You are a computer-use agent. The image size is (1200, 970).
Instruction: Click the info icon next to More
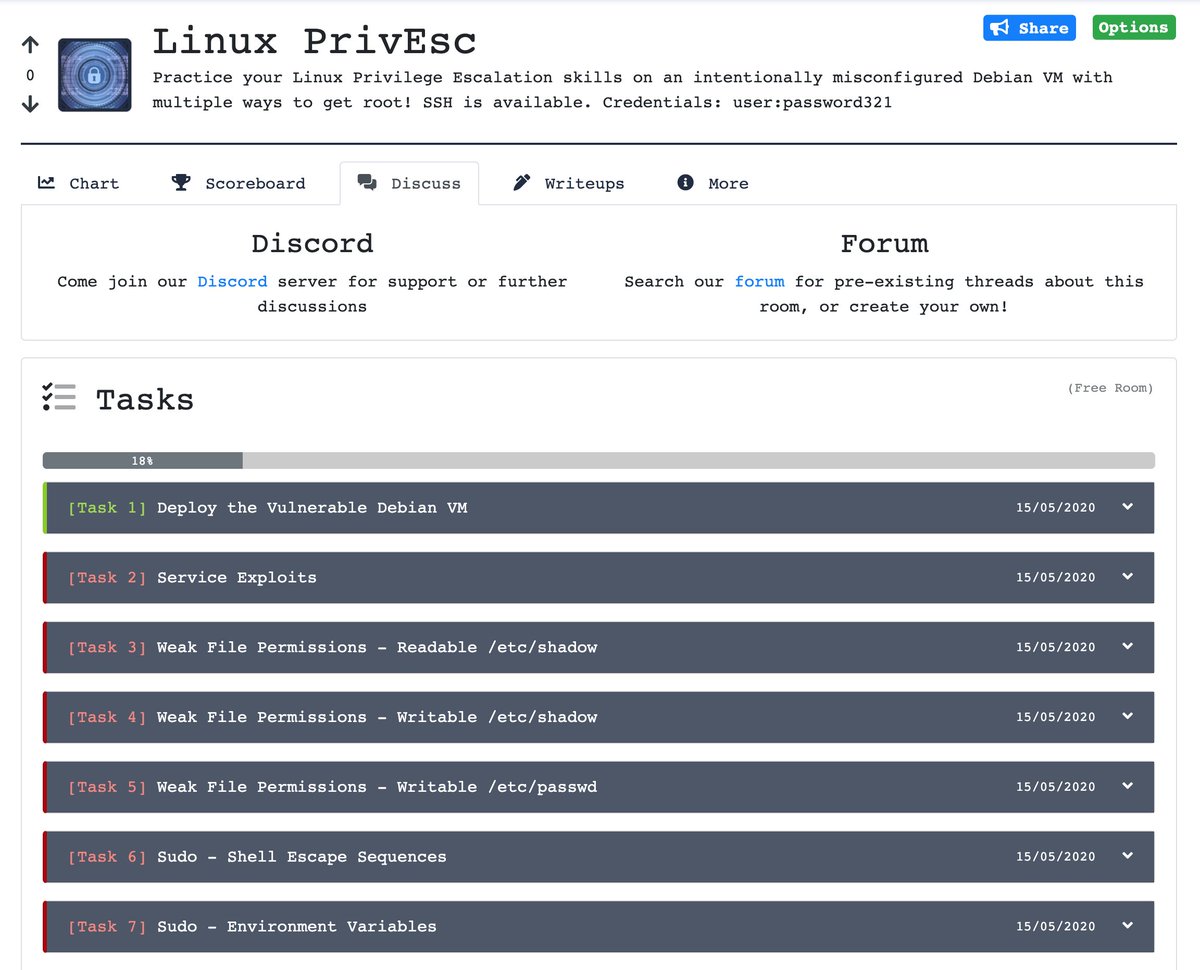(x=685, y=182)
